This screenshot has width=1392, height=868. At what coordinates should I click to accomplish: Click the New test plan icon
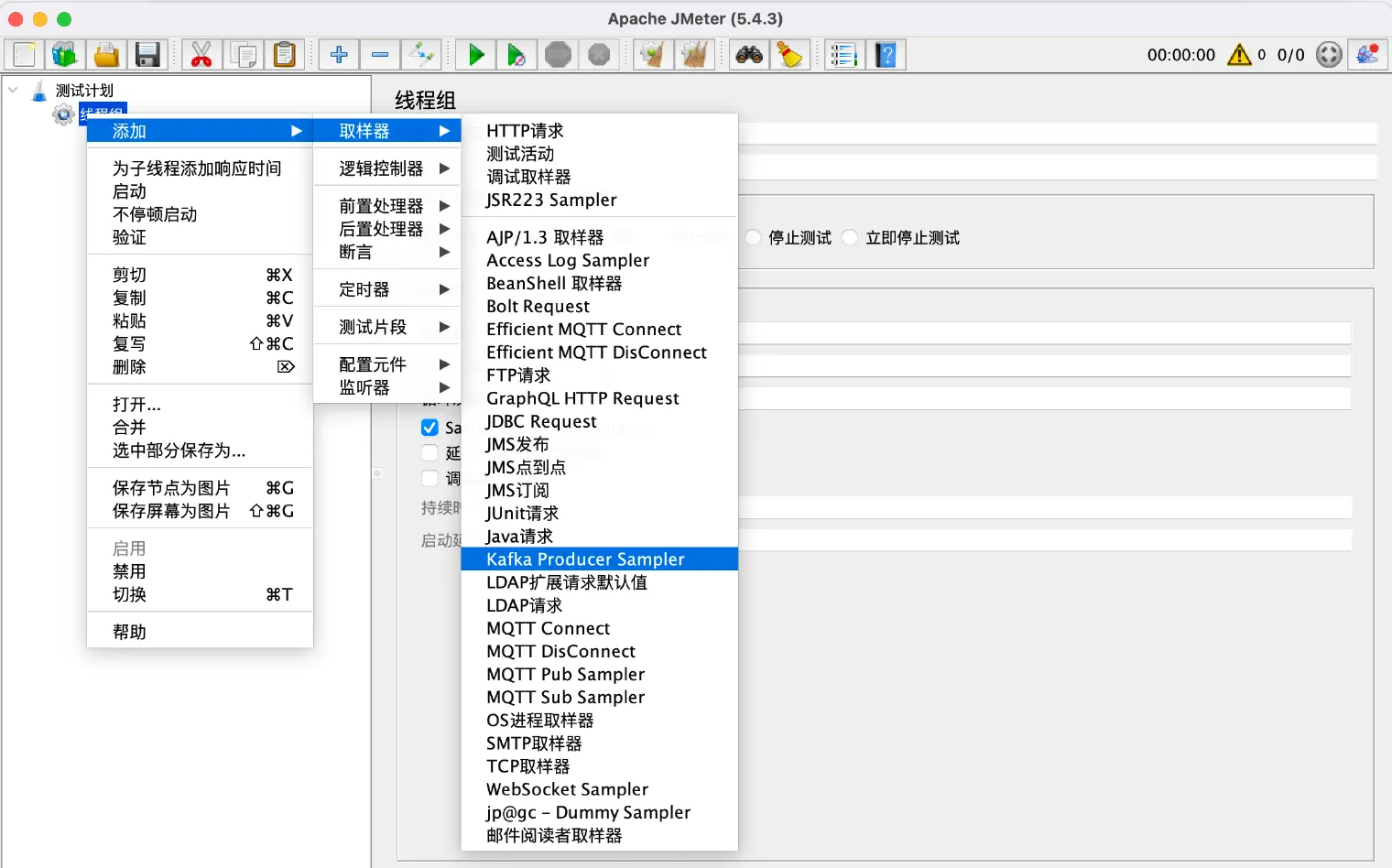click(24, 55)
